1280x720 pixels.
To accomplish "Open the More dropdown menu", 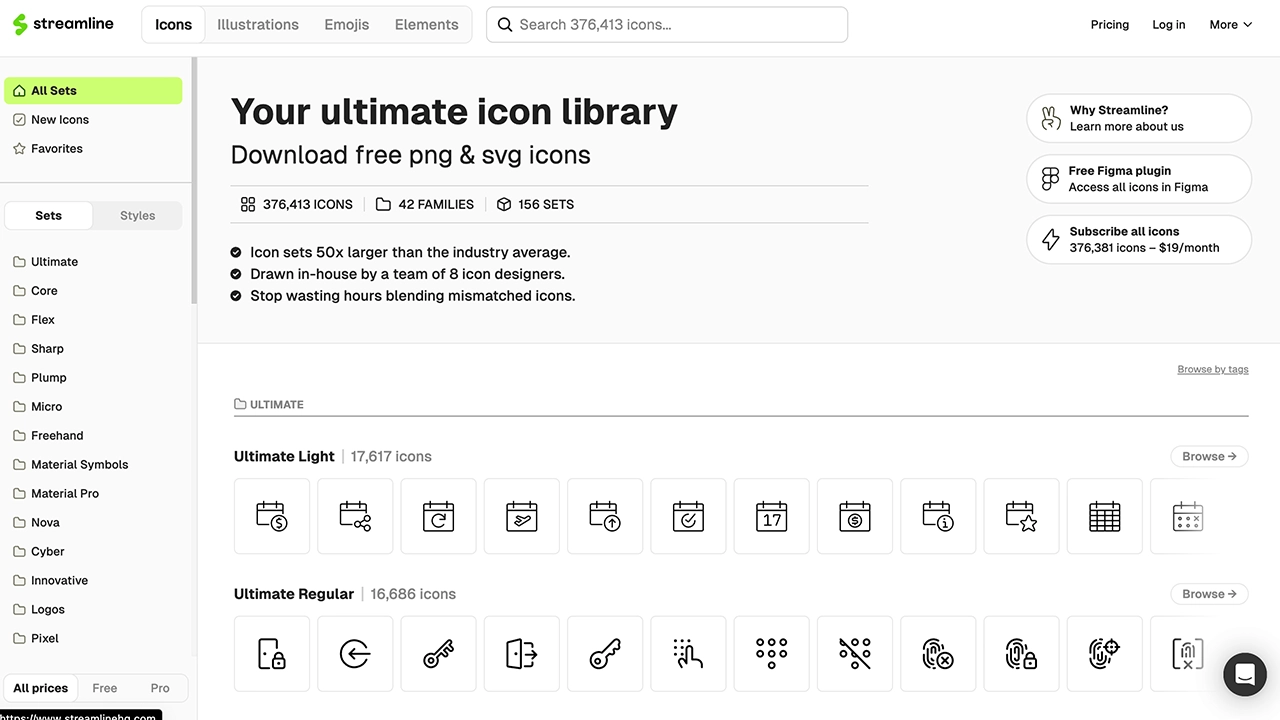I will 1230,25.
